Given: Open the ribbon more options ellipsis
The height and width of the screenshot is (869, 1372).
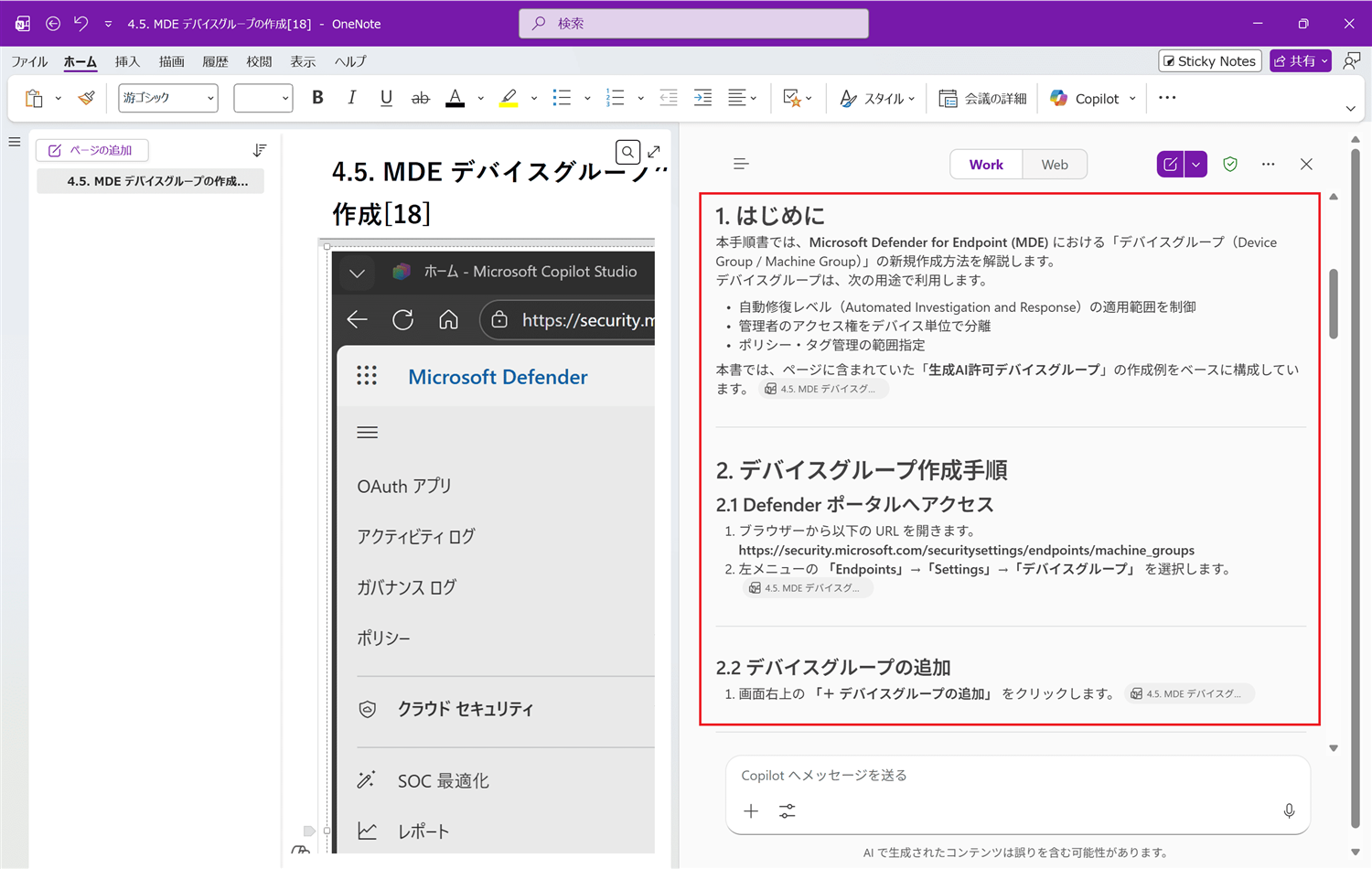Looking at the screenshot, I should click(x=1167, y=98).
